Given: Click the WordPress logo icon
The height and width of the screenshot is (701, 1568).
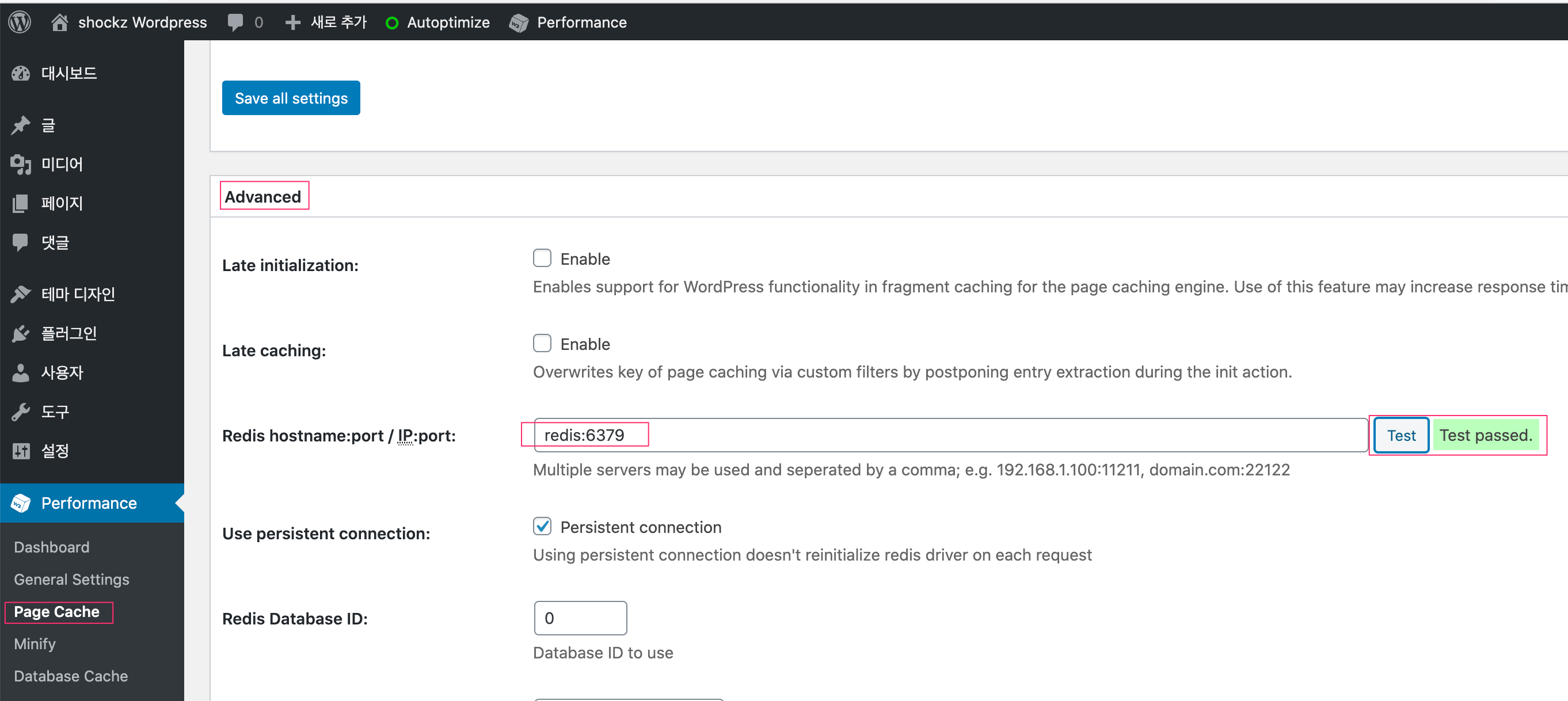Looking at the screenshot, I should [x=20, y=22].
